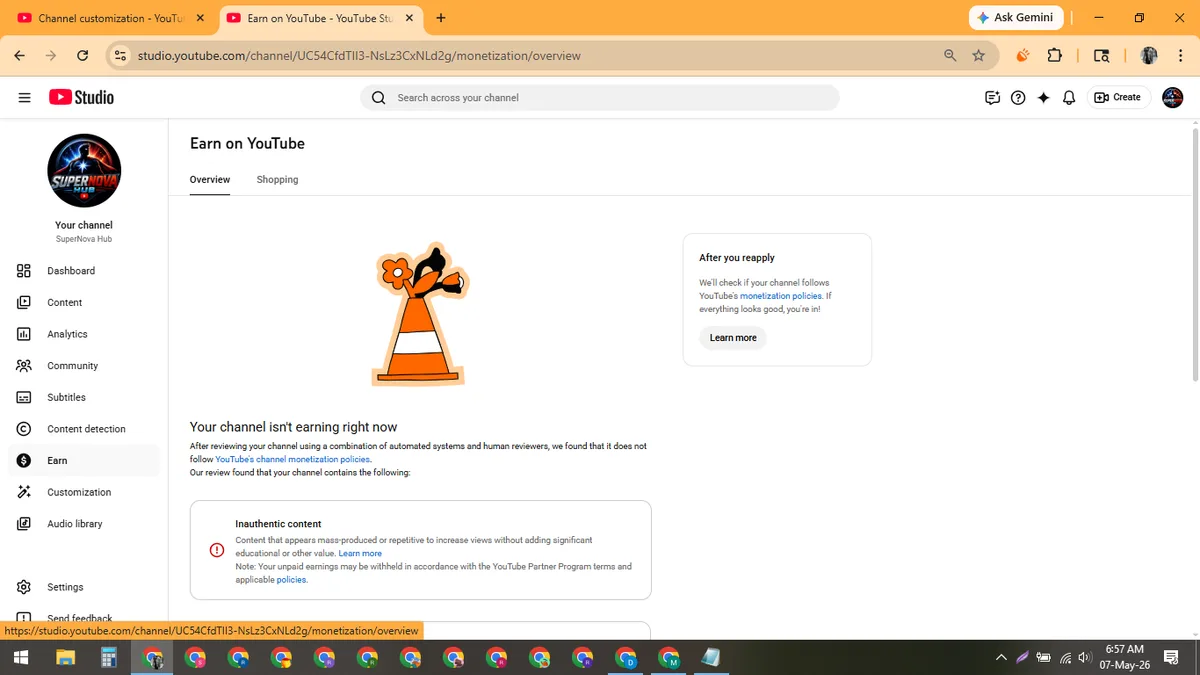The height and width of the screenshot is (675, 1200).
Task: Open Community in the sidebar
Action: pos(84,366)
